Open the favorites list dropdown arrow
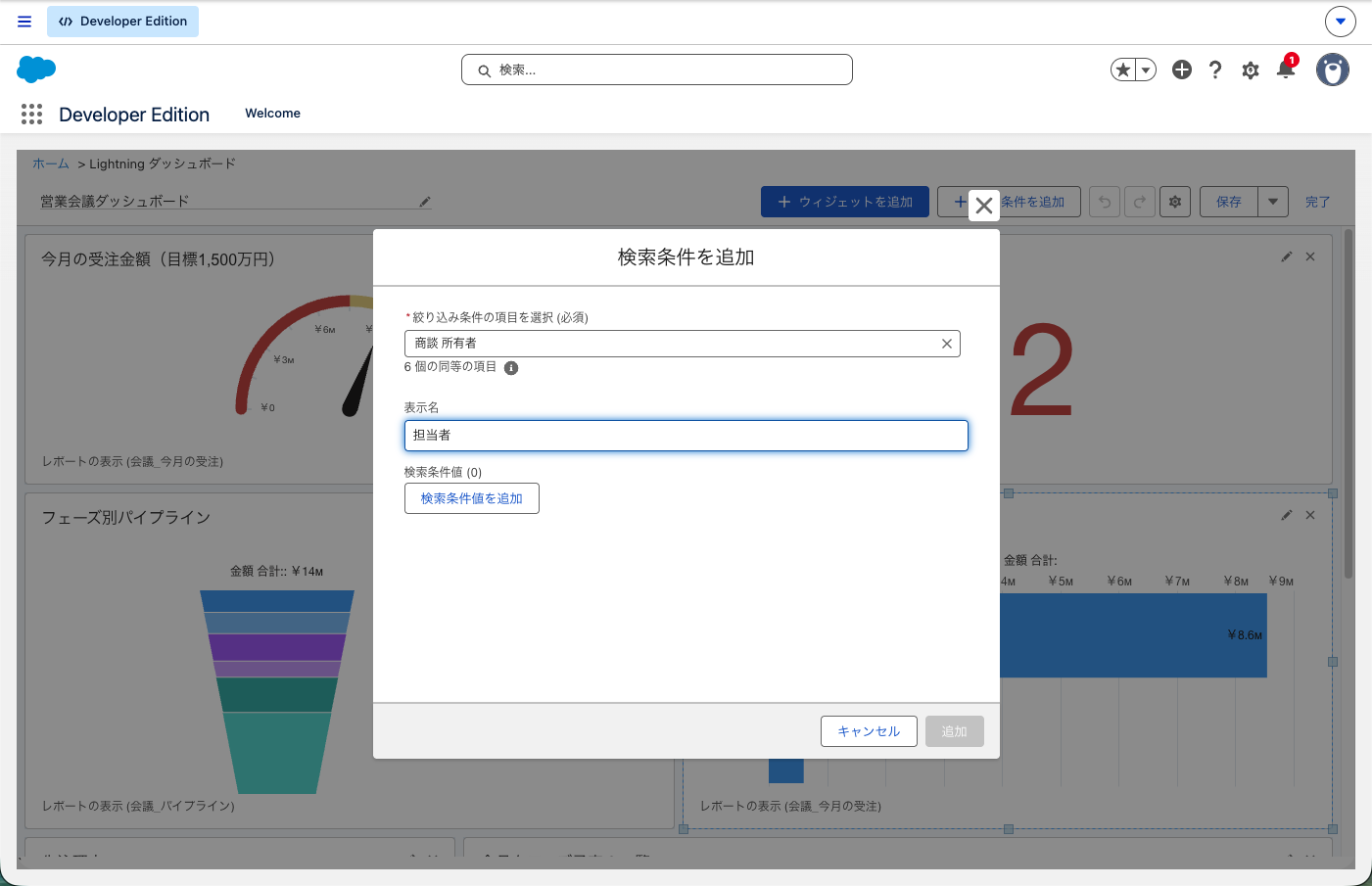 click(1146, 70)
